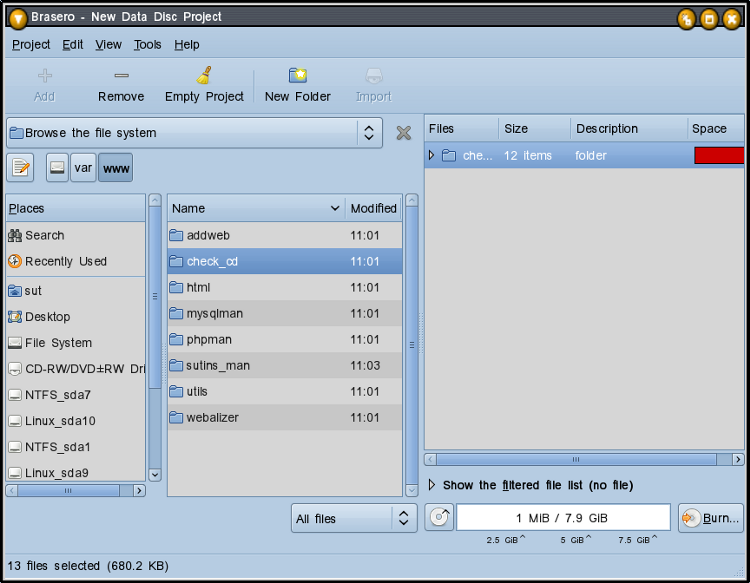Click 13 files selected status text
This screenshot has width=750, height=583.
point(88,566)
